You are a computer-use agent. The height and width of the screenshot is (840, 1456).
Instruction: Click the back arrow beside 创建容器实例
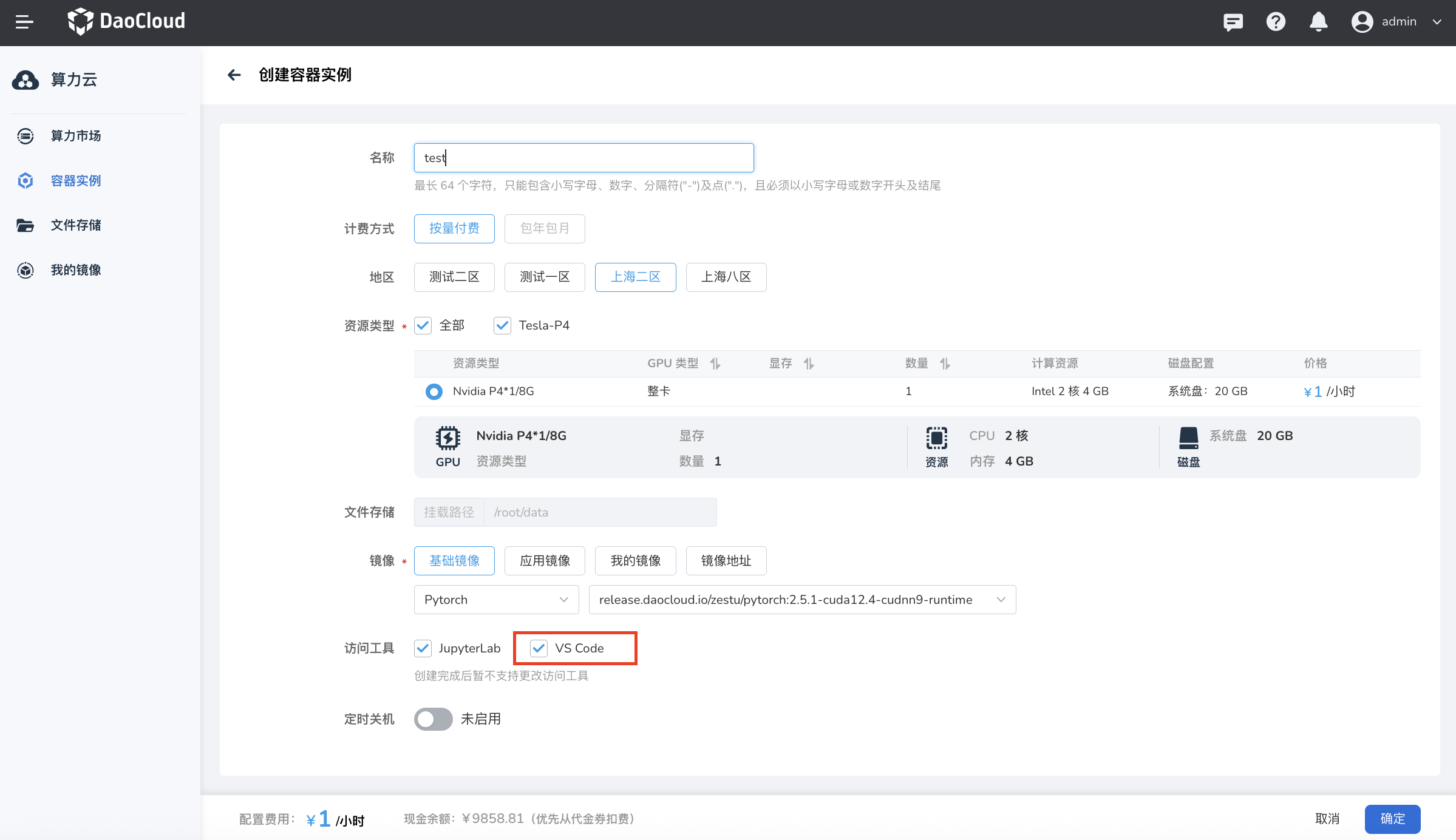234,75
